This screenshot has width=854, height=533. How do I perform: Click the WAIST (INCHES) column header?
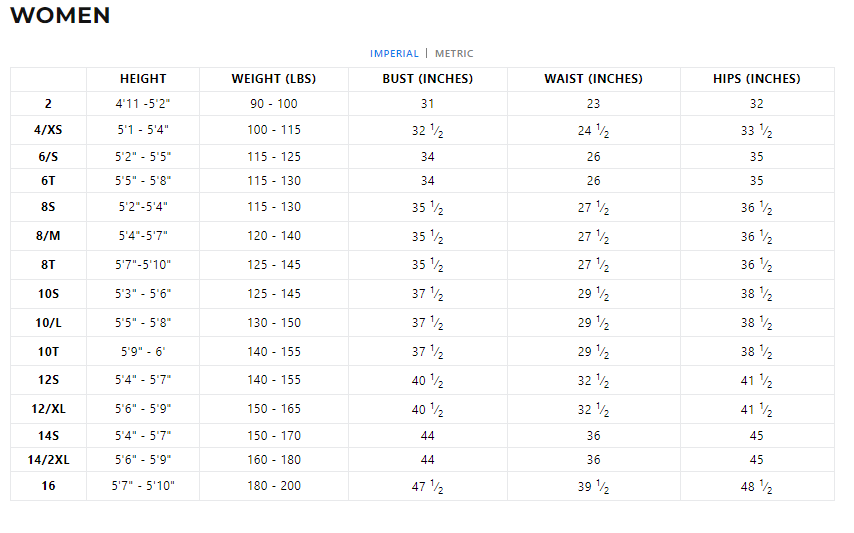click(593, 79)
